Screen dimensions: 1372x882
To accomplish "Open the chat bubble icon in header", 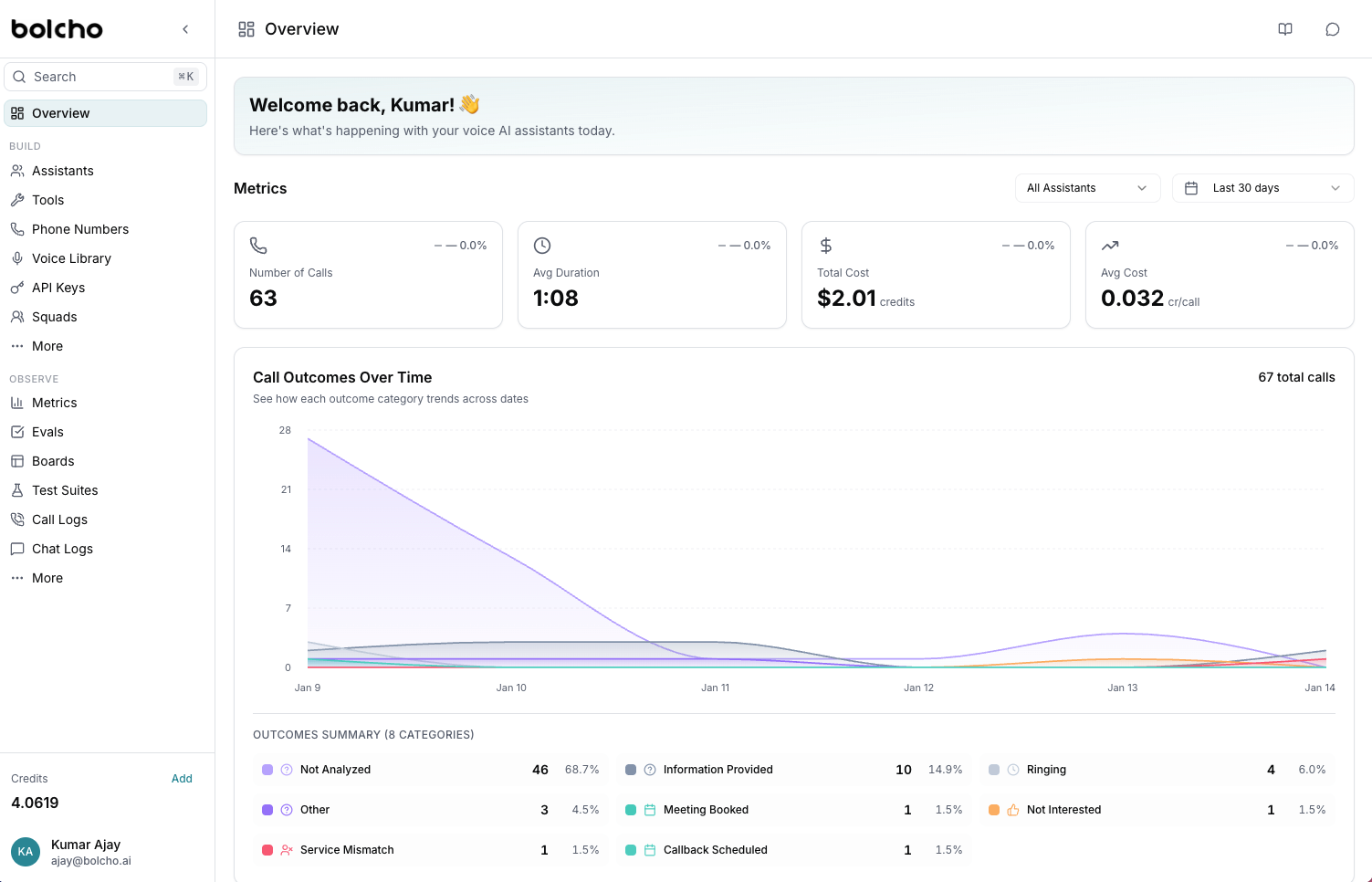I will coord(1333,29).
